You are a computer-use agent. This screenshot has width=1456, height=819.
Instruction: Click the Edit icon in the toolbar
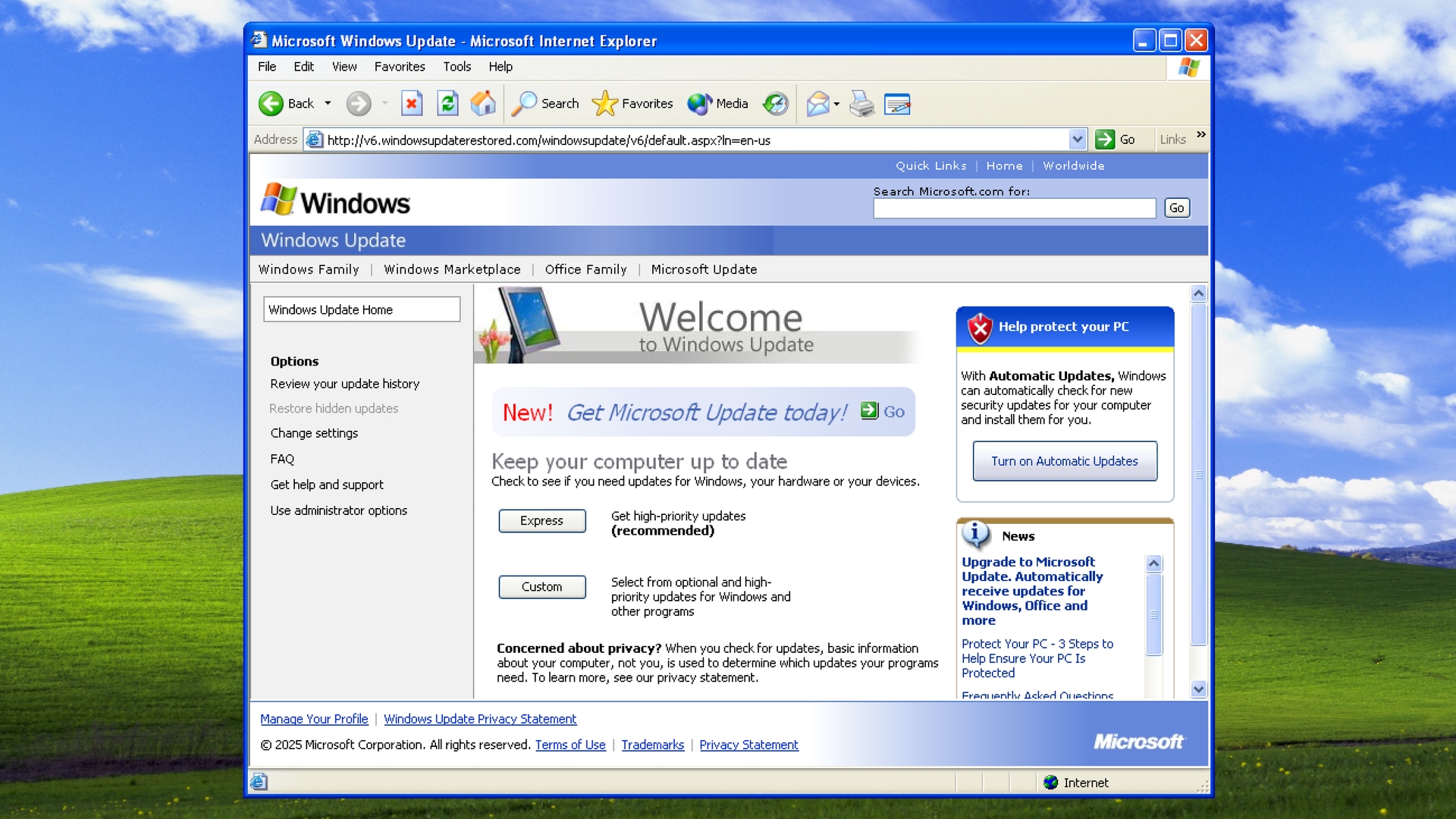[898, 104]
